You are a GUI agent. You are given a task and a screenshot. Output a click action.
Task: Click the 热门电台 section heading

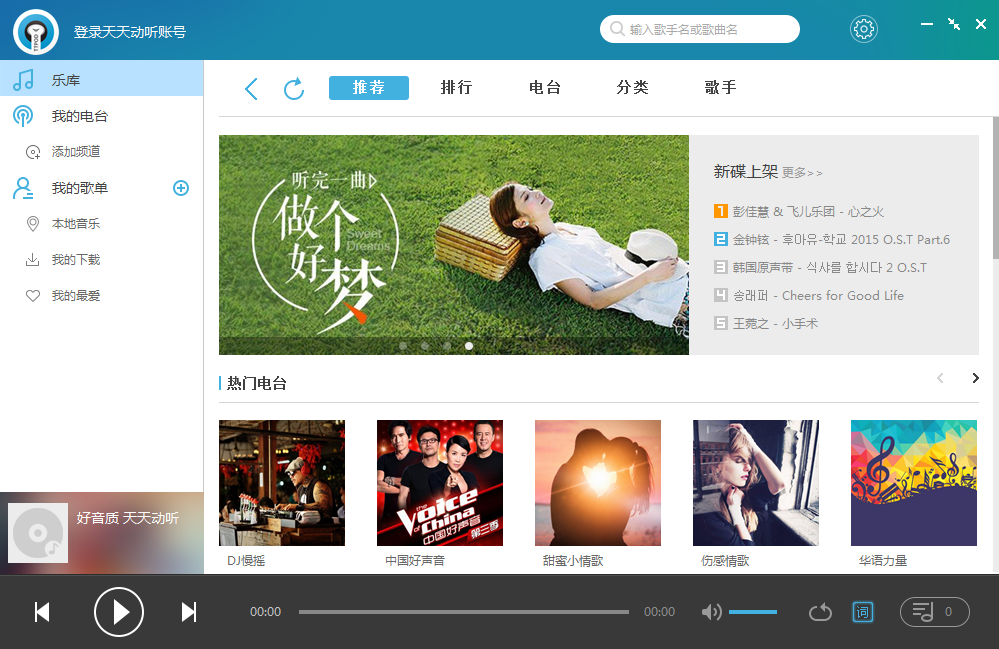[x=256, y=383]
